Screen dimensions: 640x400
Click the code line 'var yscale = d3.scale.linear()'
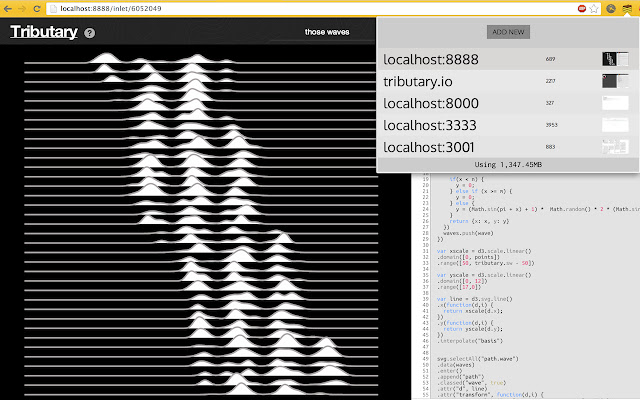484,275
